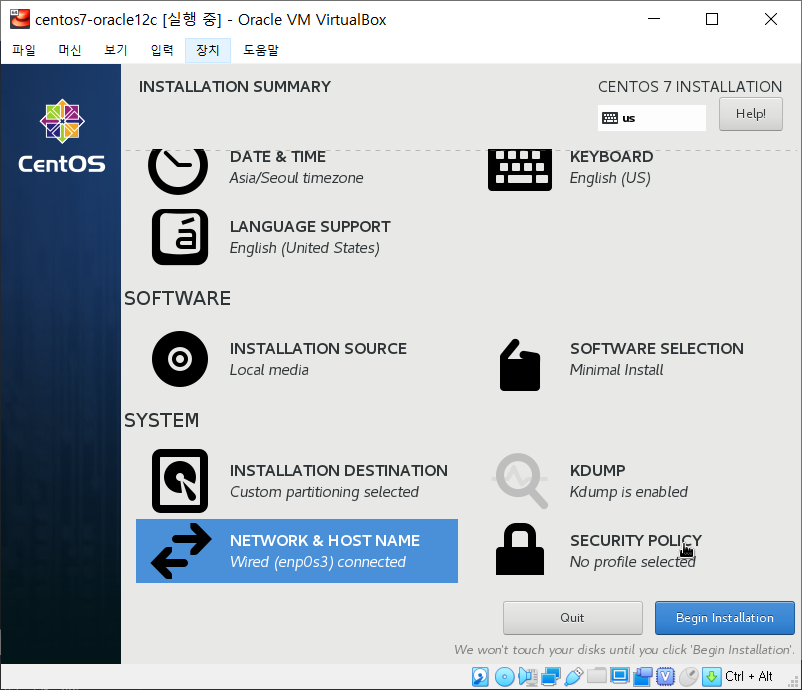Image resolution: width=802 pixels, height=690 pixels.
Task: Click the Quit button
Action: click(572, 618)
